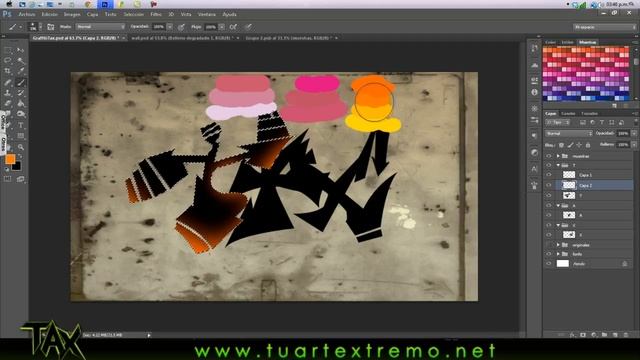This screenshot has height=360, width=640.
Task: Select the Lasso tool
Action: tap(8, 60)
